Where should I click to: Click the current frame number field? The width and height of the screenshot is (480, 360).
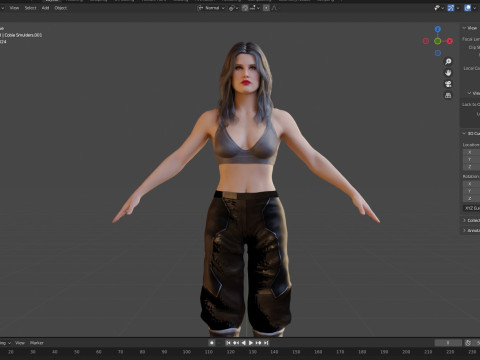pyautogui.click(x=448, y=343)
